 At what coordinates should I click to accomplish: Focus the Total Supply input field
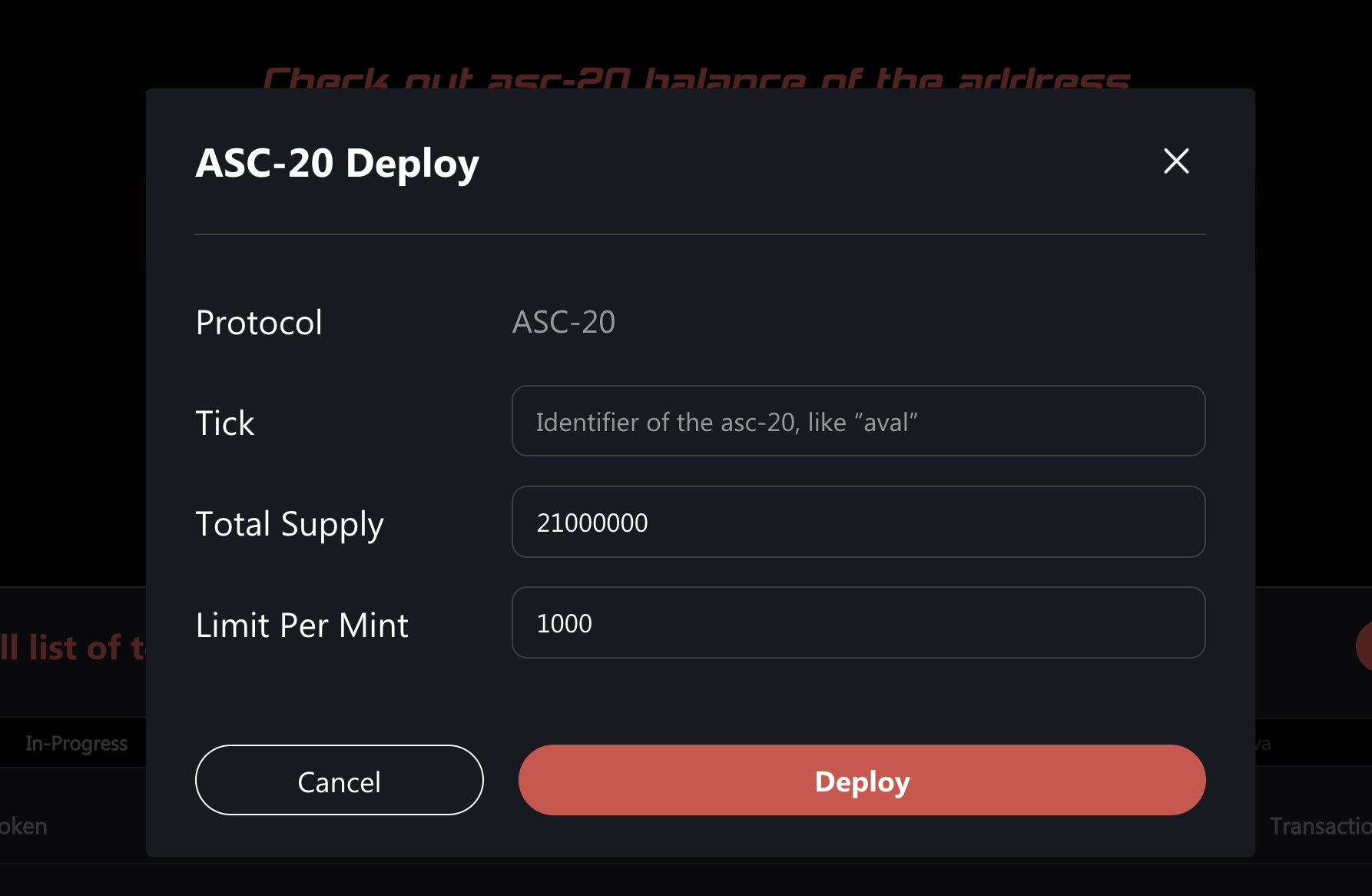click(858, 522)
